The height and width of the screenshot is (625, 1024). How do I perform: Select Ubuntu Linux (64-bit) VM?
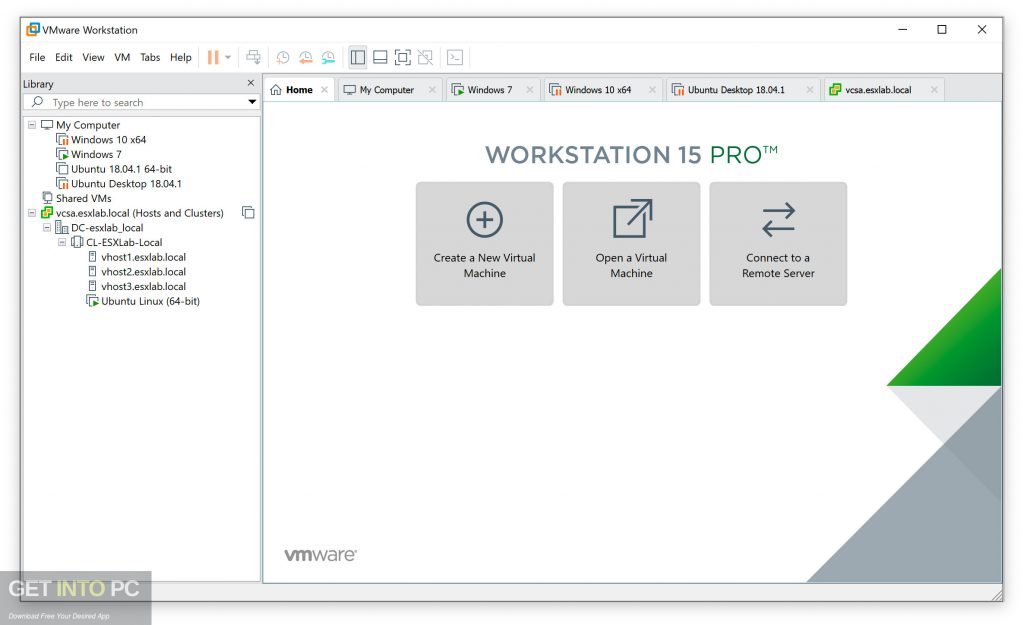click(x=150, y=301)
